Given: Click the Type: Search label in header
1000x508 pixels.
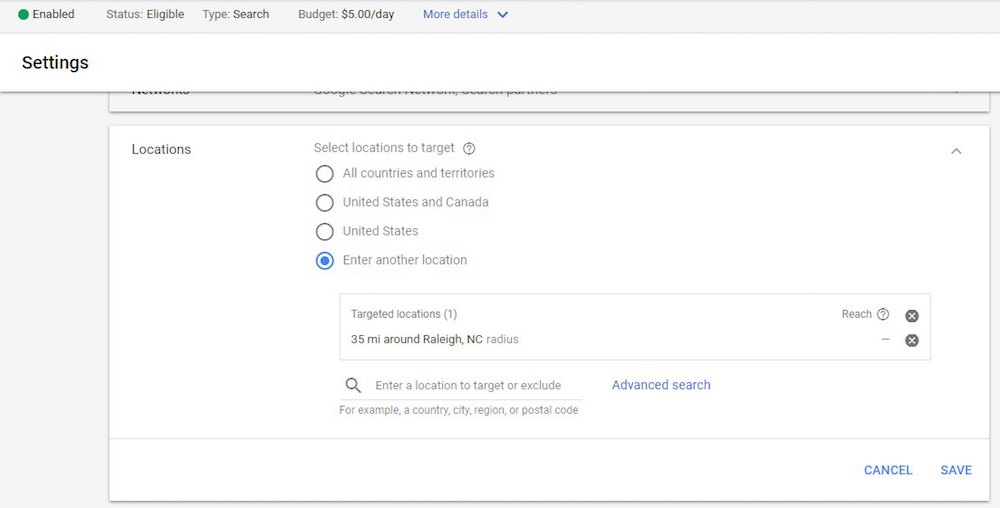Looking at the screenshot, I should (235, 15).
